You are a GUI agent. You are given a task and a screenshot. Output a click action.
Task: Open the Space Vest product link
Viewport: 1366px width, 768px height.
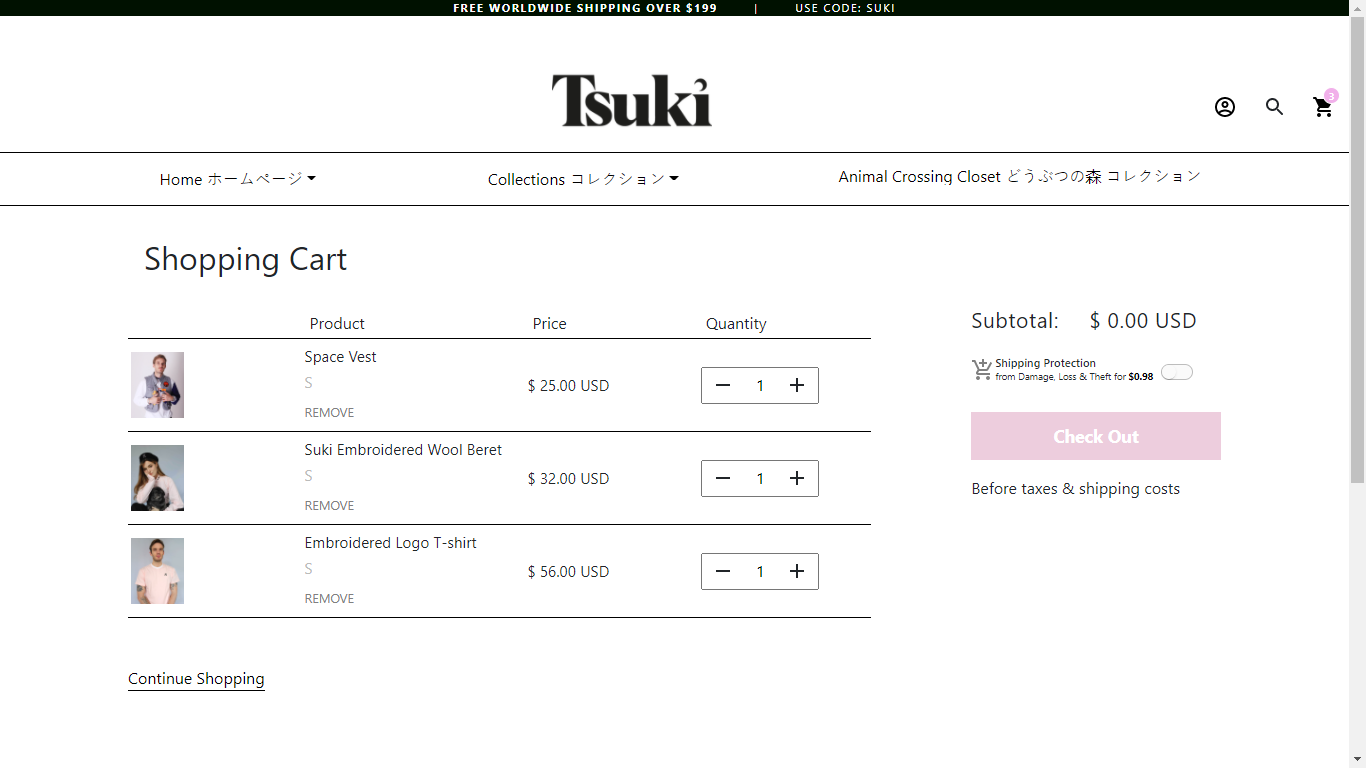pyautogui.click(x=341, y=357)
